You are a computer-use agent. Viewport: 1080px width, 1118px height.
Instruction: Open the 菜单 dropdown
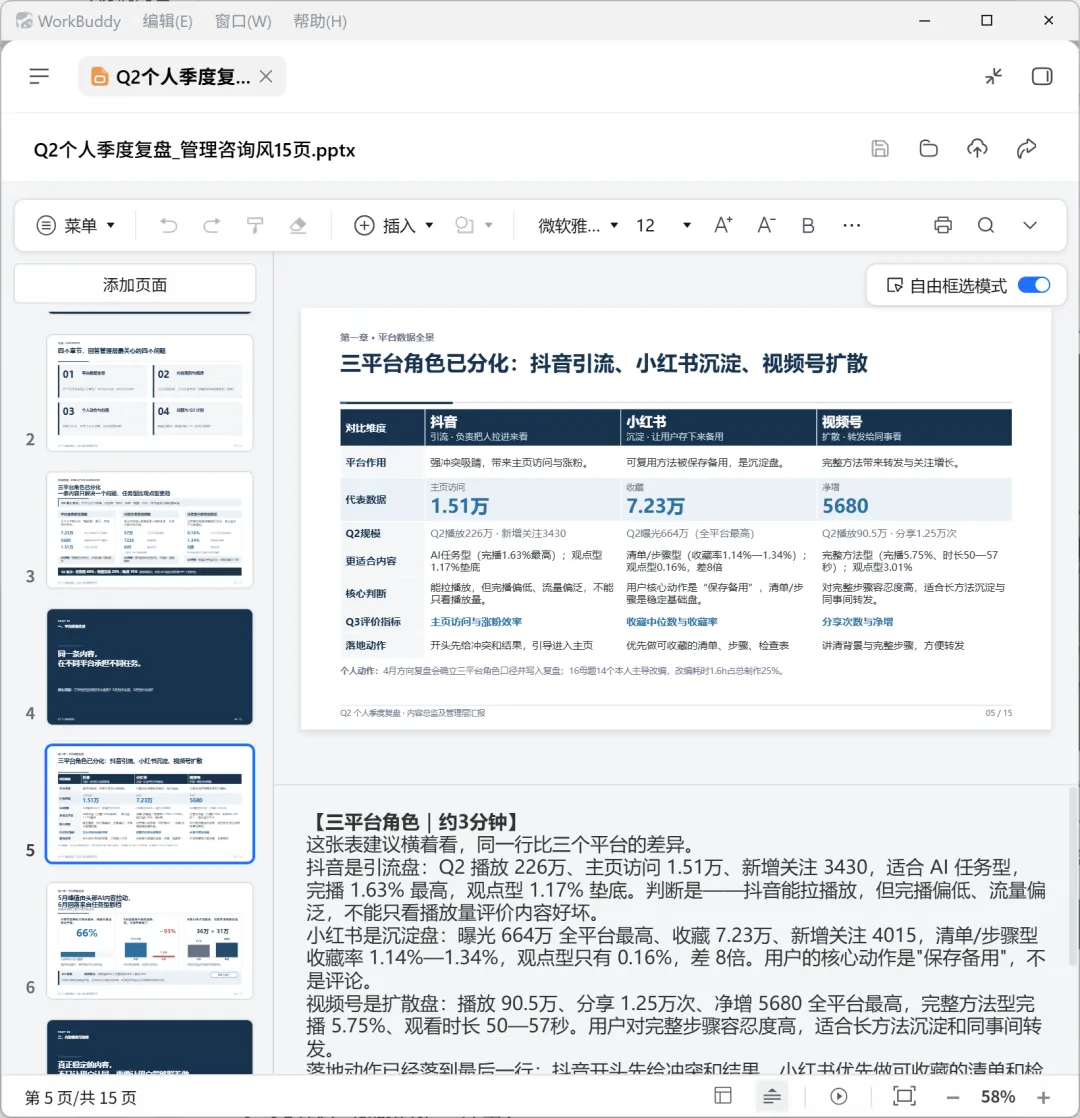tap(76, 225)
